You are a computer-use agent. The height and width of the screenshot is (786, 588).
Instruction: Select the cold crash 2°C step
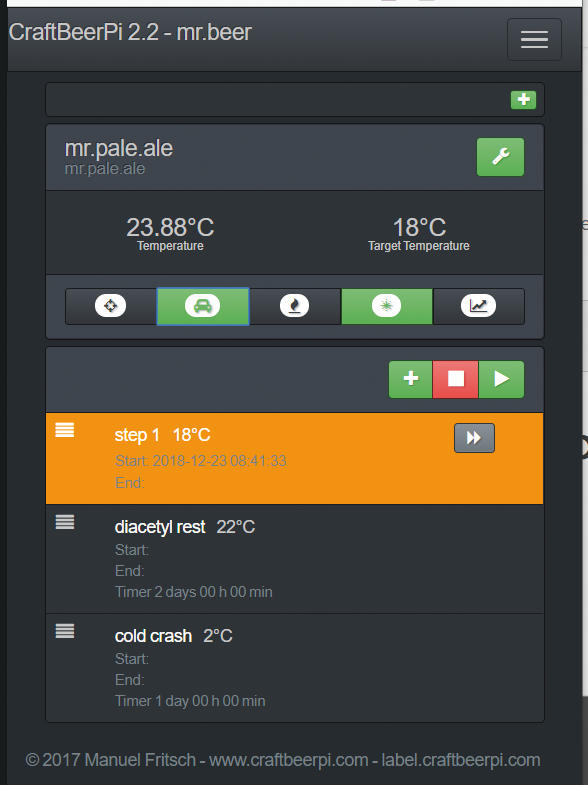(x=295, y=668)
